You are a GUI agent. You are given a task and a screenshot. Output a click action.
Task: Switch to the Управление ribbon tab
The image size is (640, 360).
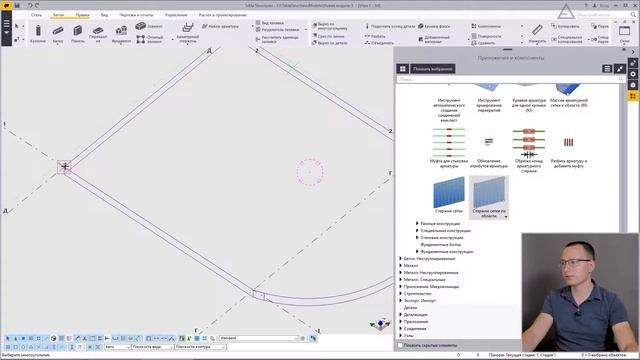[x=176, y=15]
